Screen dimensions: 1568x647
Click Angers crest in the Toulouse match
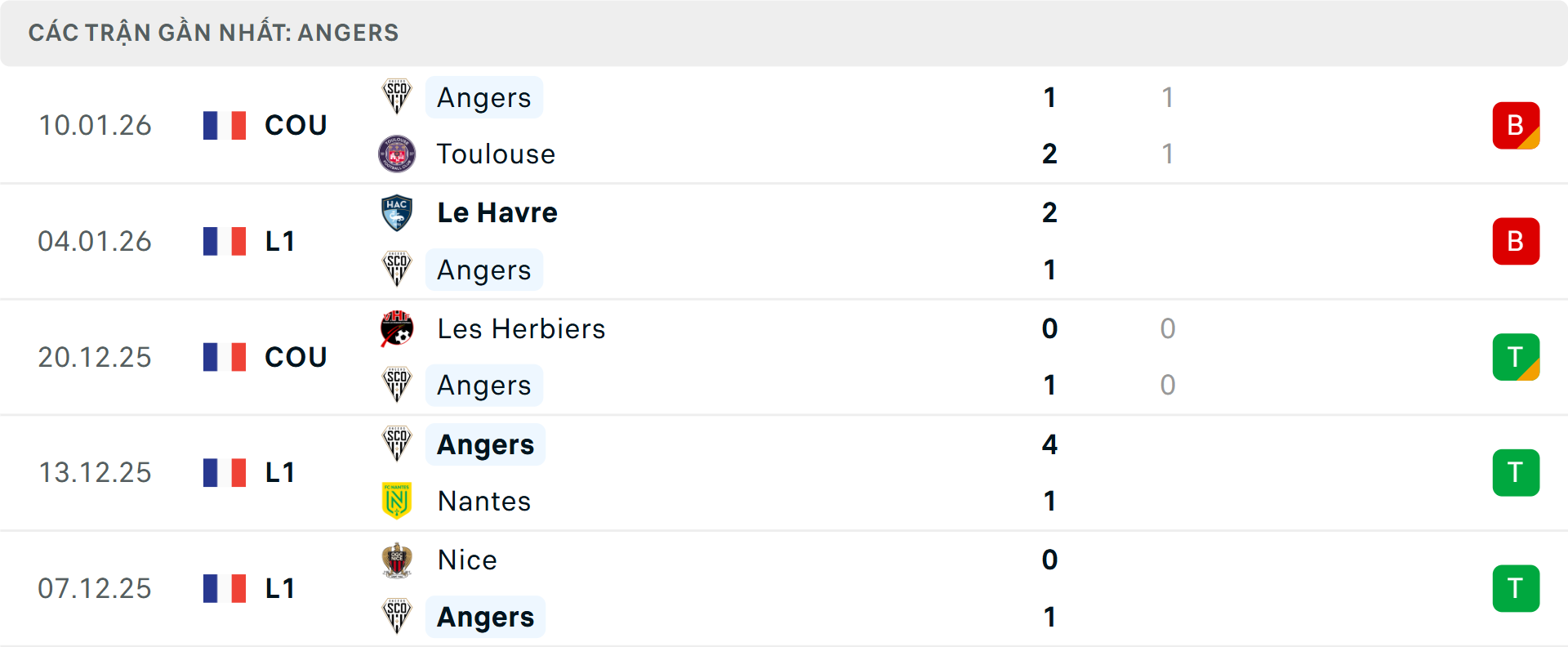click(397, 97)
